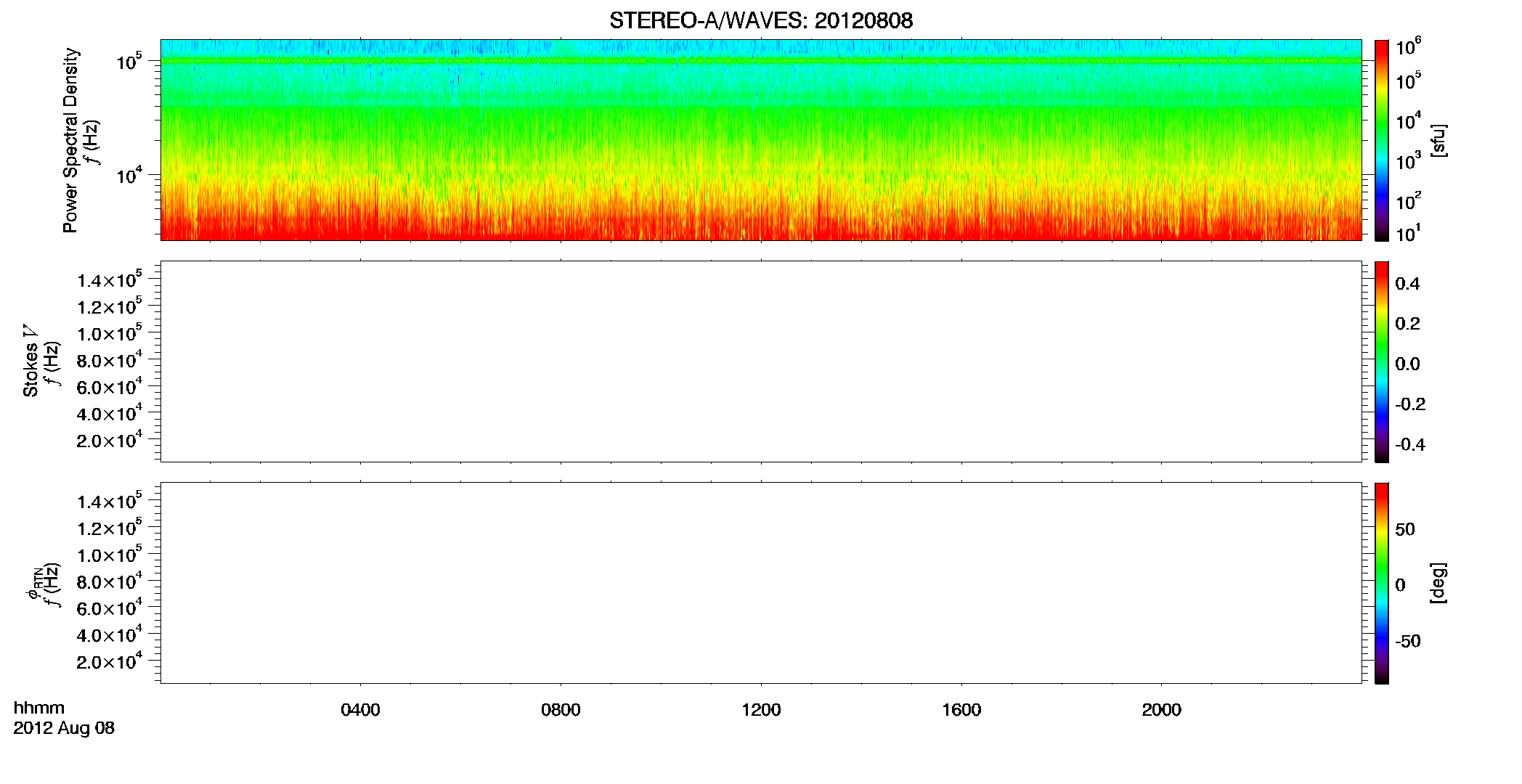
Task: Click the sfu power colorbar
Action: pos(1381,140)
